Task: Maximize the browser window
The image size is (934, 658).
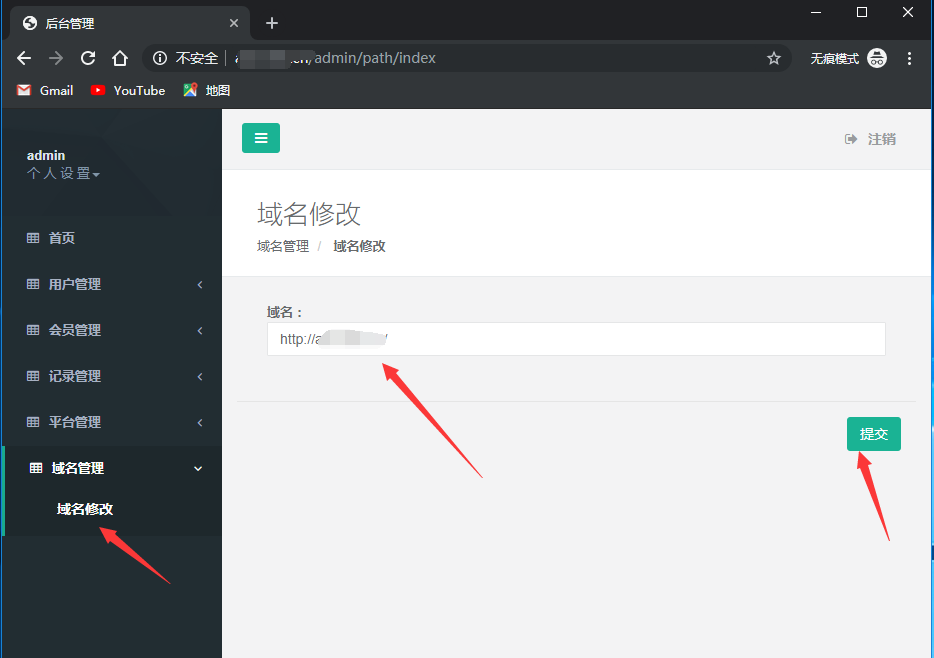Action: (861, 12)
